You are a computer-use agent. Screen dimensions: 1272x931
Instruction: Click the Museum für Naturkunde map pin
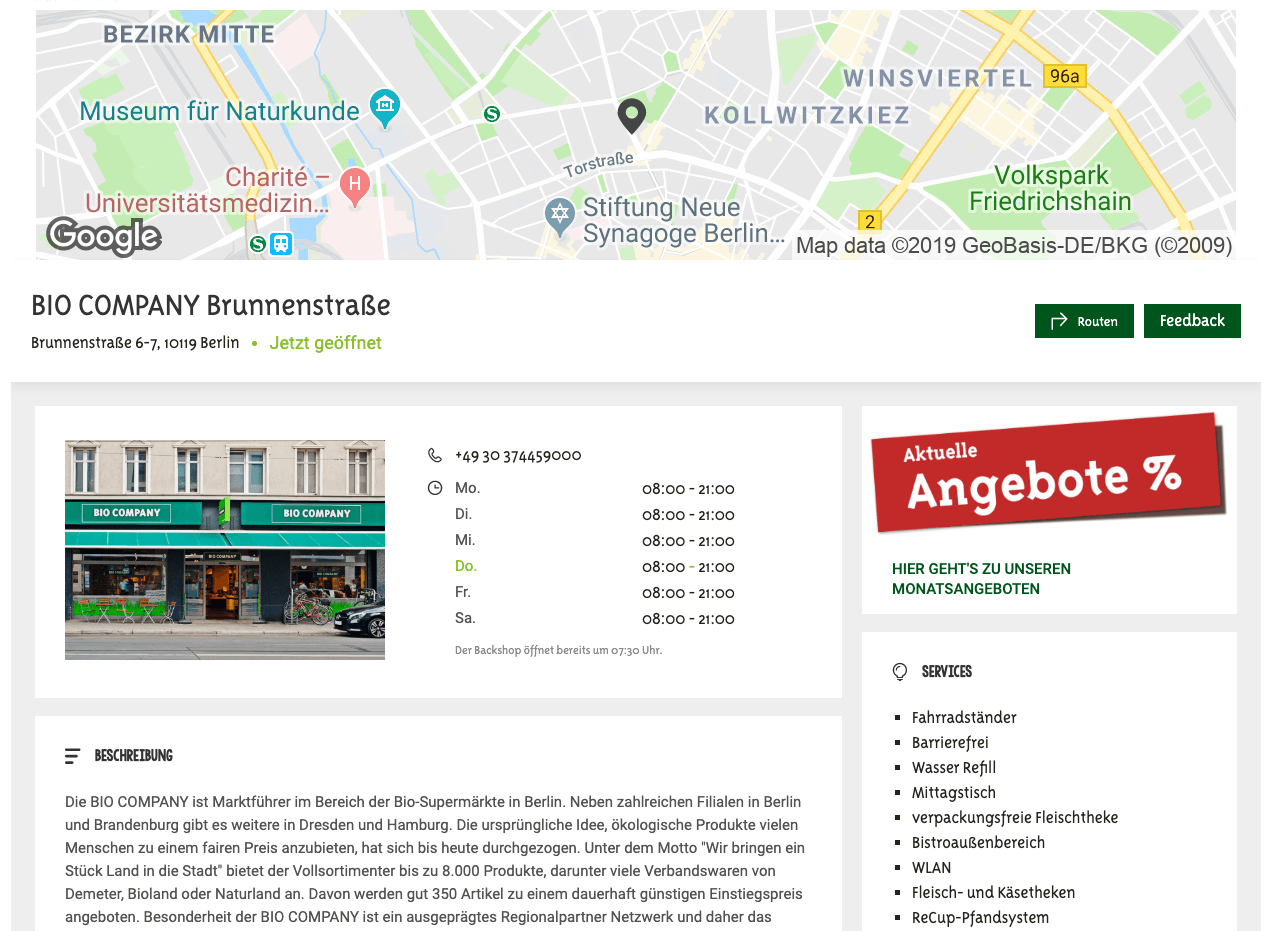384,107
